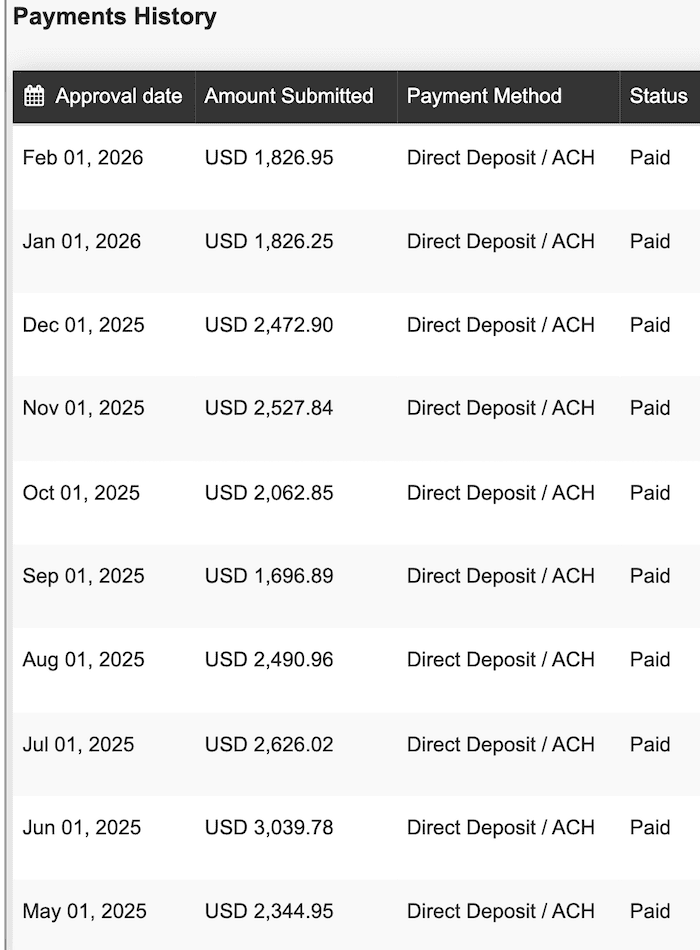This screenshot has width=700, height=950.
Task: Click Direct Deposit / ACH for Sep 01, 2025
Action: pos(500,576)
